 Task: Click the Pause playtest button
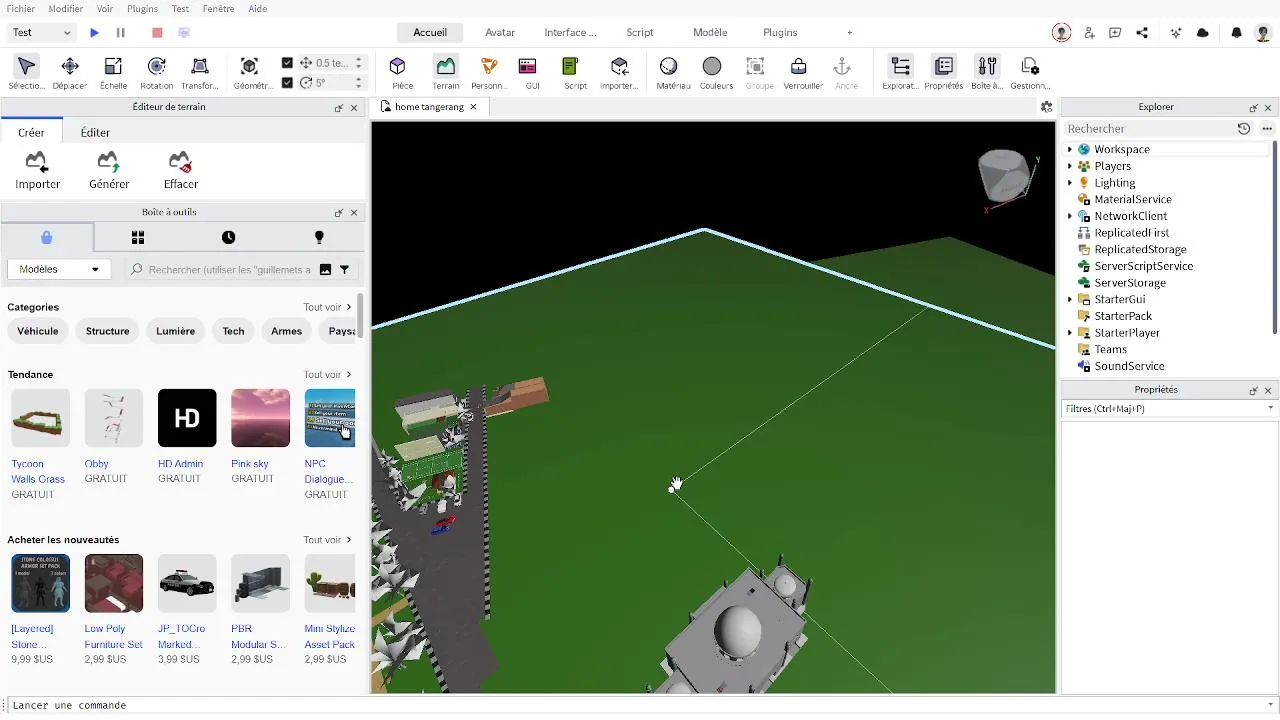coord(121,33)
